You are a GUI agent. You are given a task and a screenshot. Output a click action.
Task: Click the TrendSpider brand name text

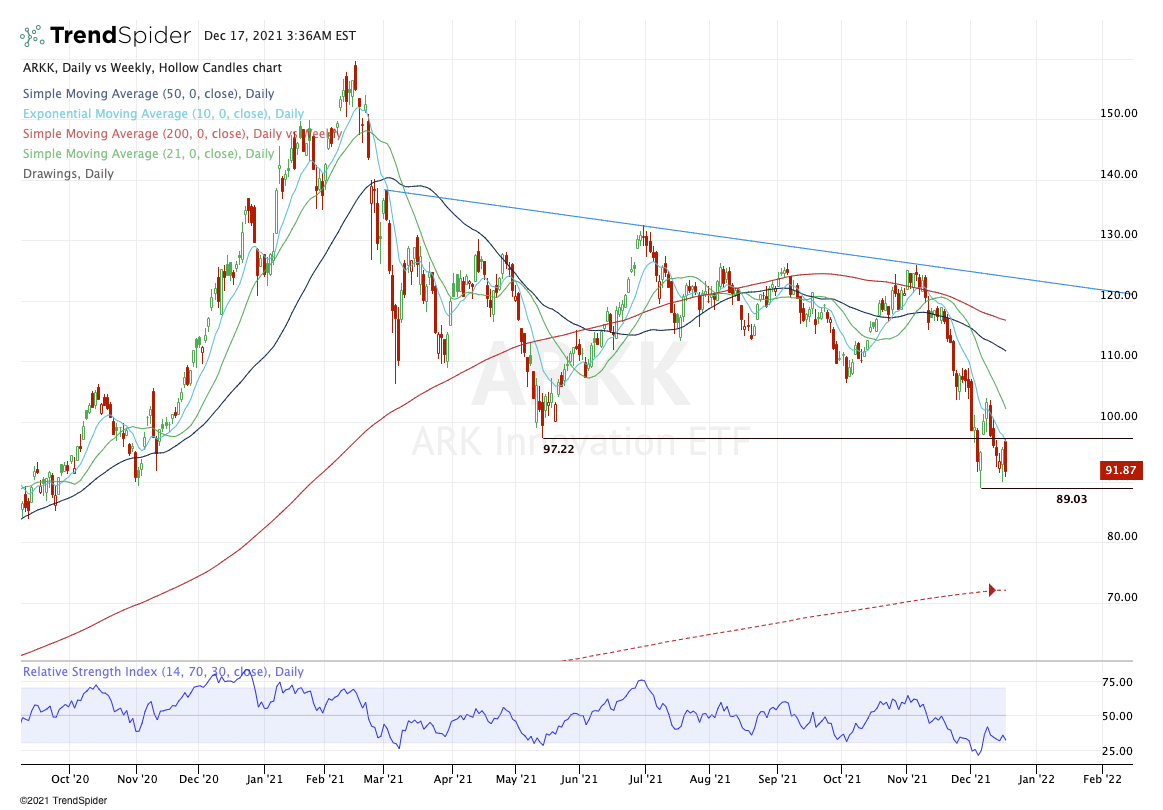(x=120, y=36)
